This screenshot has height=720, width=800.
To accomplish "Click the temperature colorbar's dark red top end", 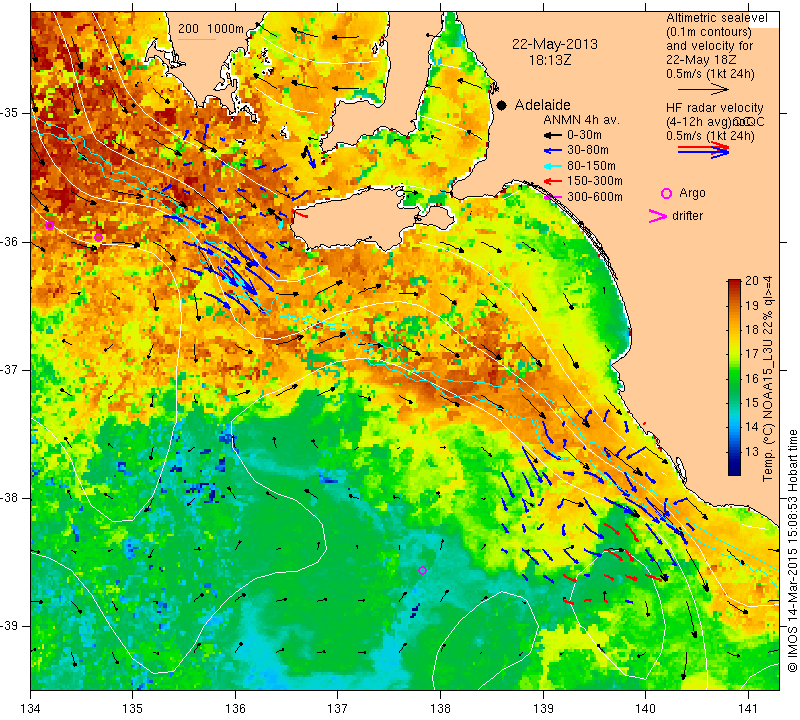I will (x=734, y=284).
